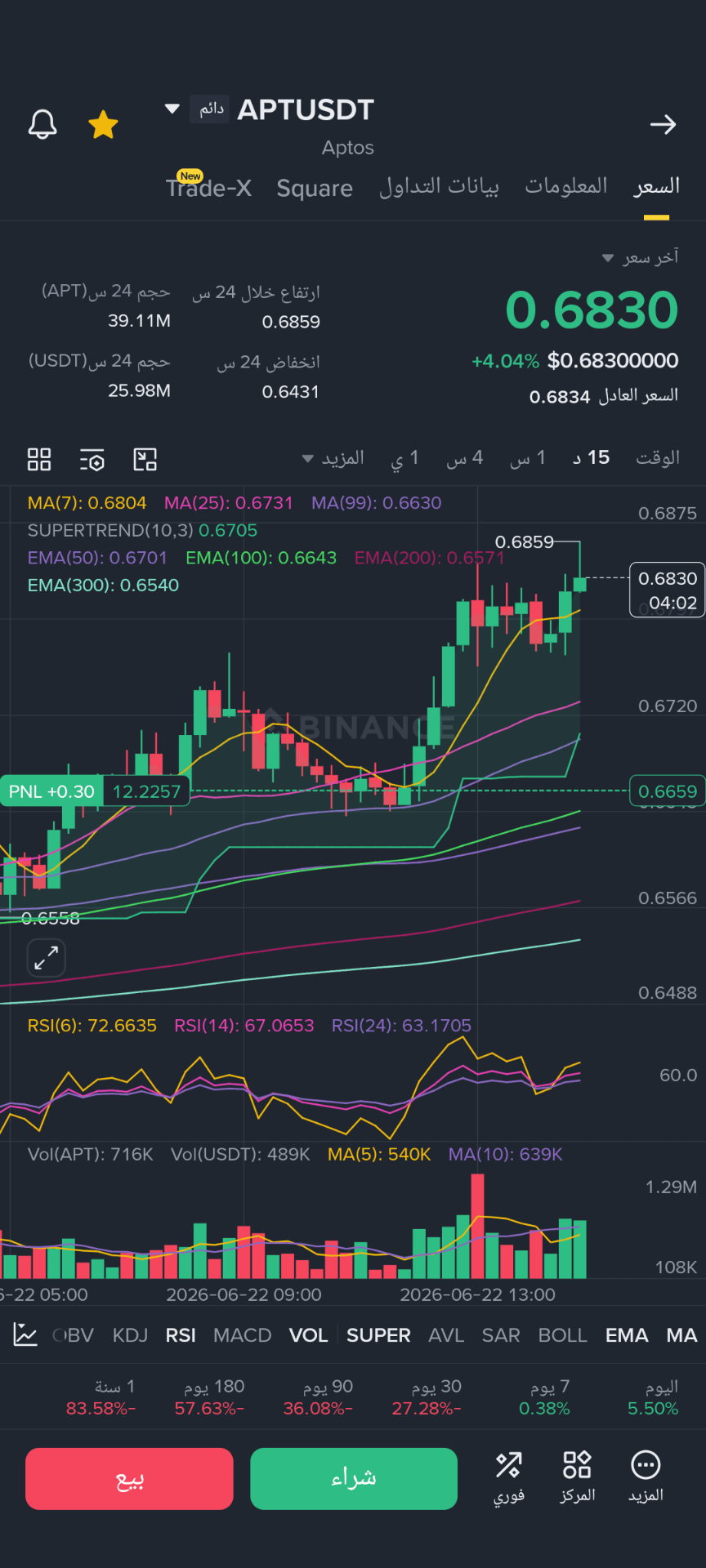The width and height of the screenshot is (706, 1568).
Task: Tap the 180 يوم performance value
Action: [209, 1397]
